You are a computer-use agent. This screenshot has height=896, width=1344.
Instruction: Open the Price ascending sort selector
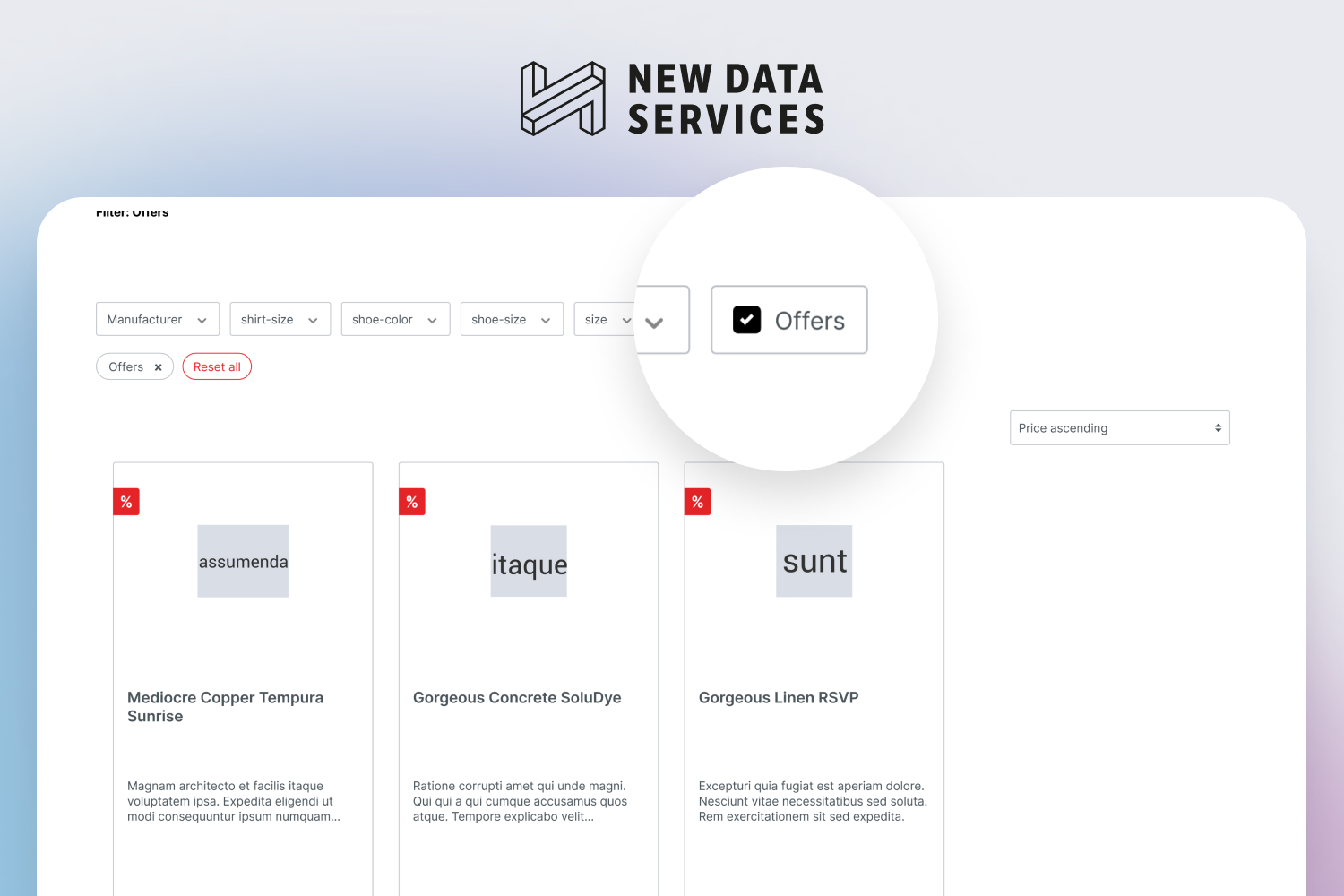(x=1120, y=427)
